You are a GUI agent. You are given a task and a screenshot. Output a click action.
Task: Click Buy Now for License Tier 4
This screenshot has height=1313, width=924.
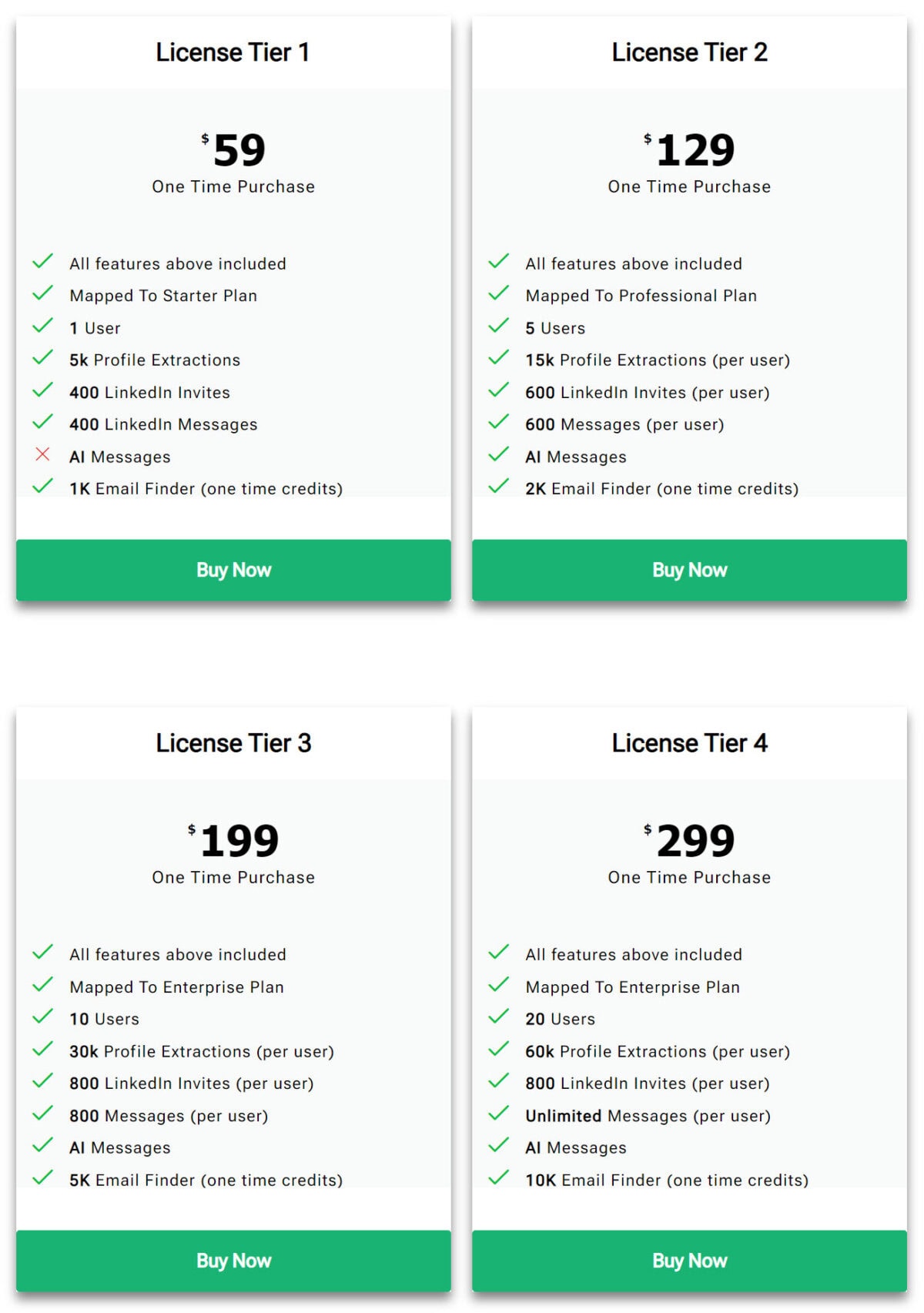[690, 1261]
